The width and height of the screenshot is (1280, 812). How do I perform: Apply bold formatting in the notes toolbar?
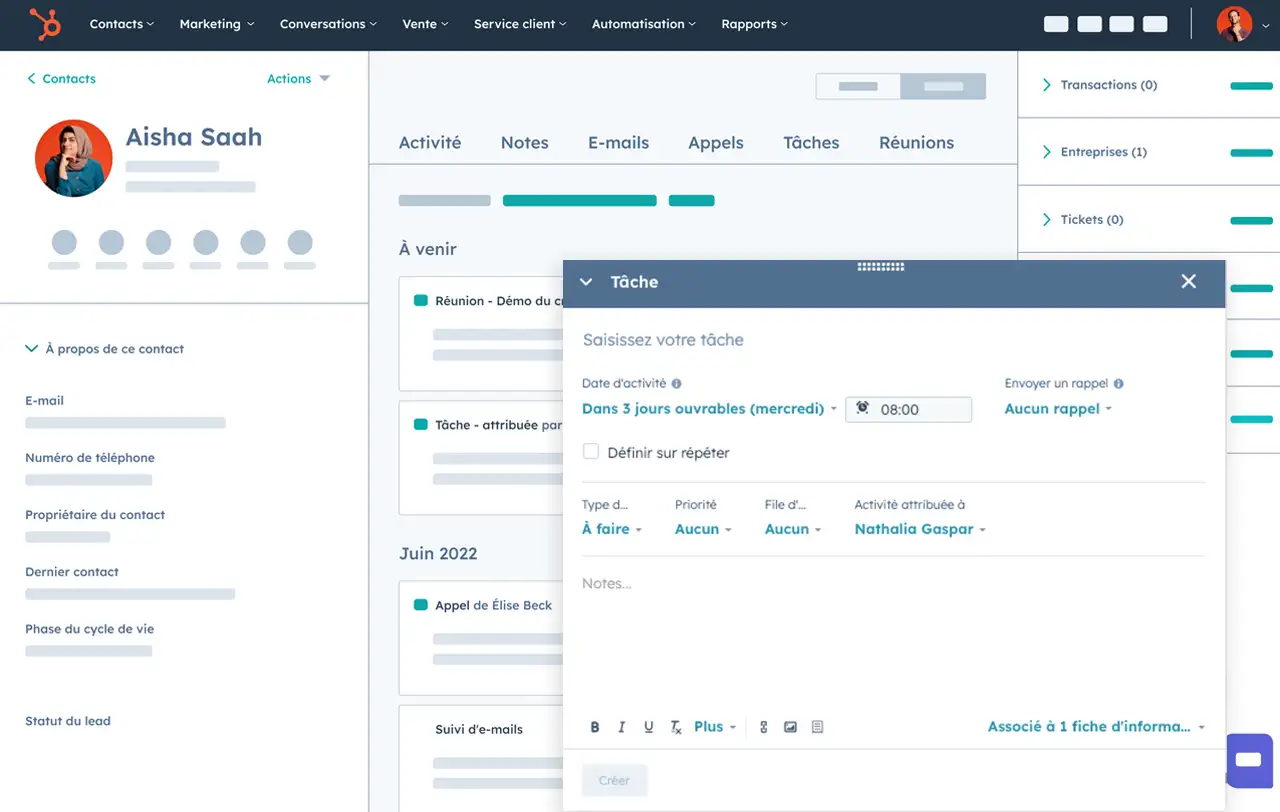[595, 727]
